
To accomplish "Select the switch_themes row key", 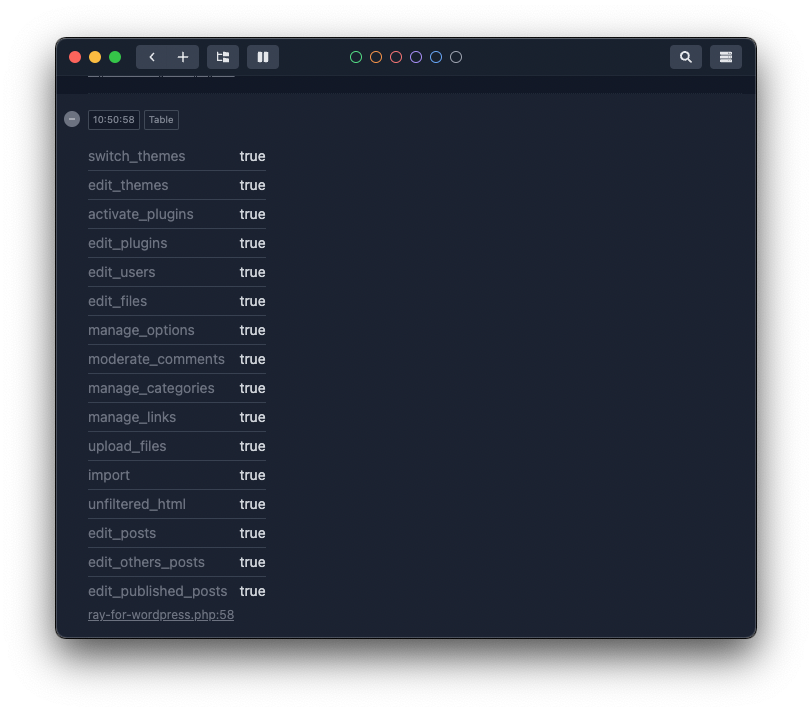I will click(137, 156).
